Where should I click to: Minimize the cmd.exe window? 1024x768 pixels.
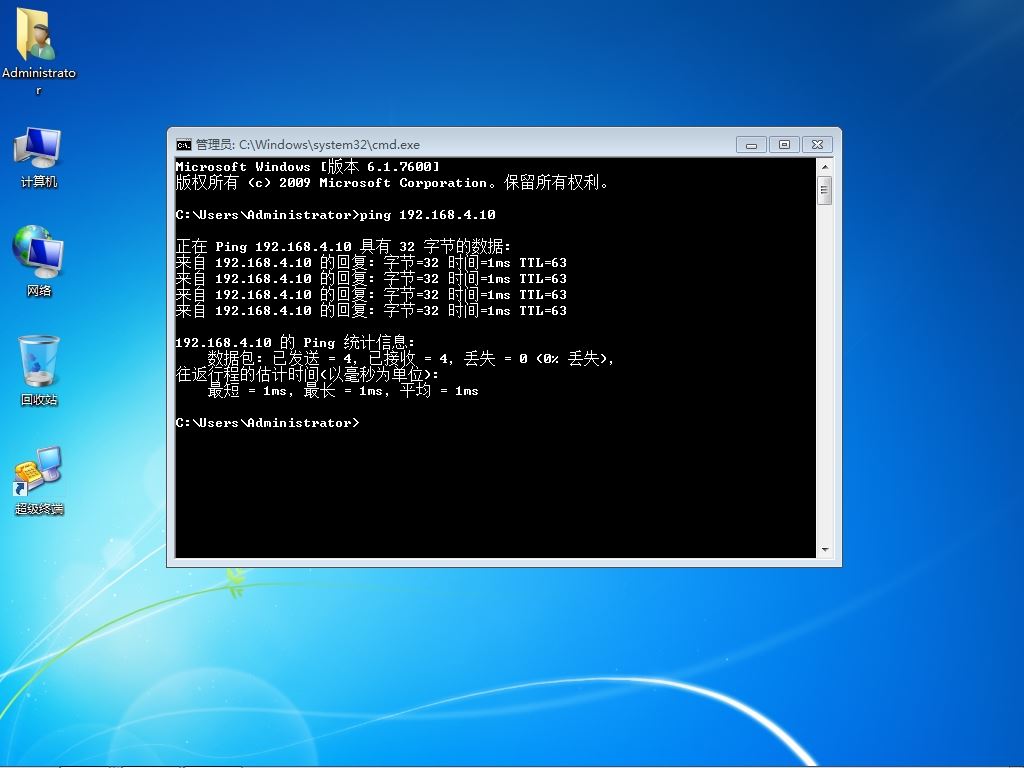pos(751,144)
